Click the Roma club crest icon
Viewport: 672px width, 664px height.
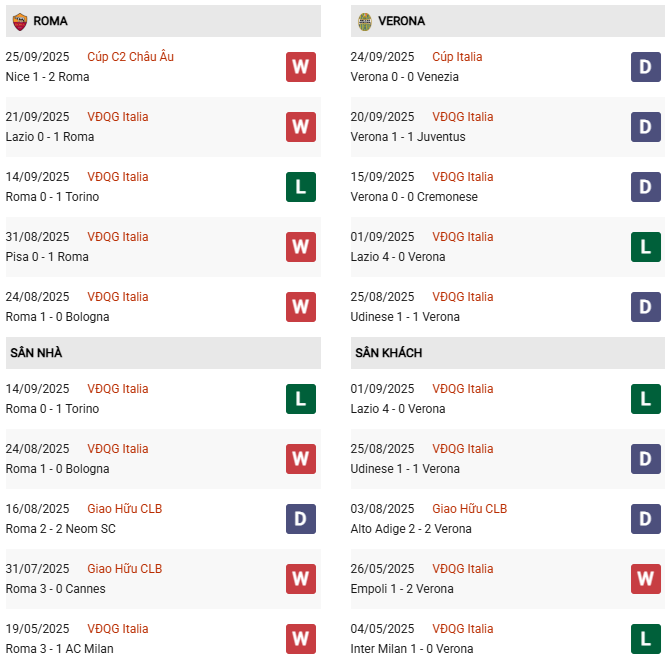[19, 21]
